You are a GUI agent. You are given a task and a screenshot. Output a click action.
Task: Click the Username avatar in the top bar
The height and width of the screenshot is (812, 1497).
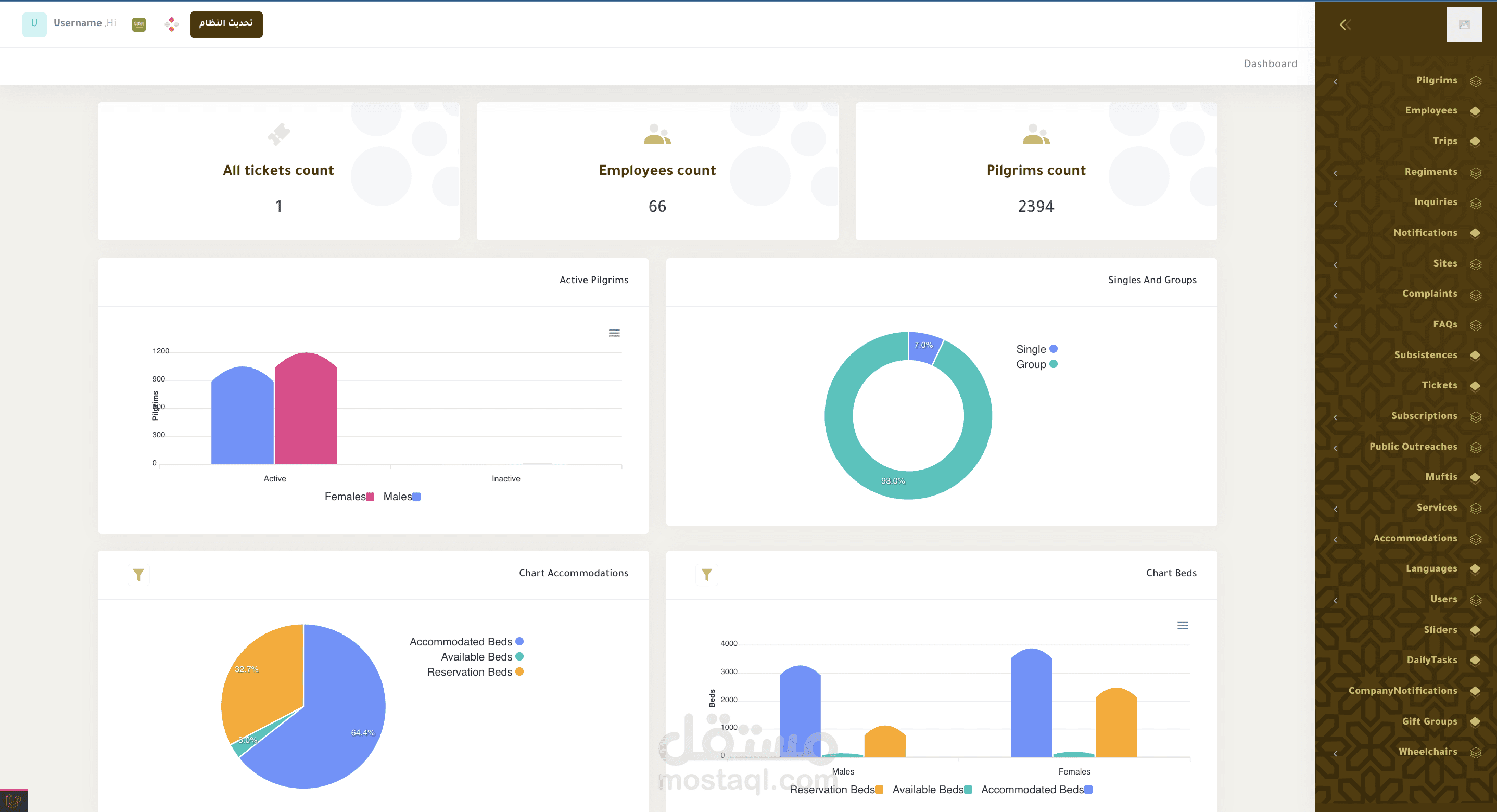point(34,24)
